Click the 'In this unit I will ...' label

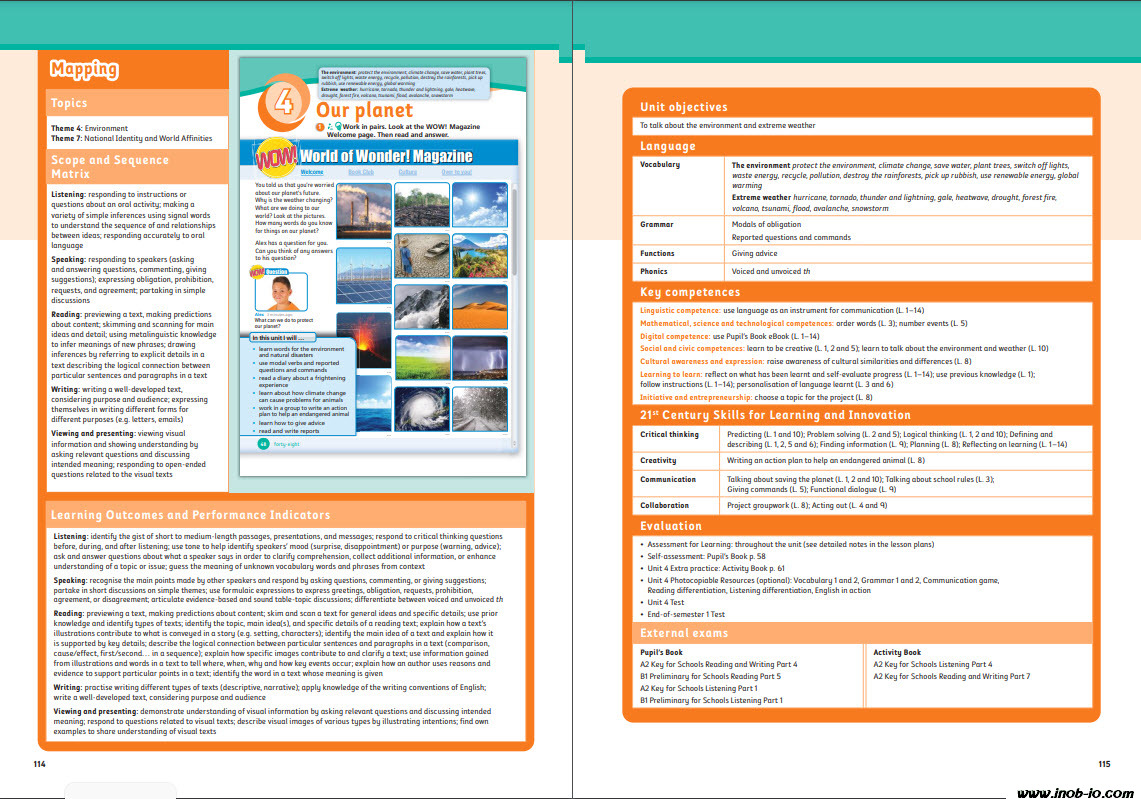[x=283, y=338]
